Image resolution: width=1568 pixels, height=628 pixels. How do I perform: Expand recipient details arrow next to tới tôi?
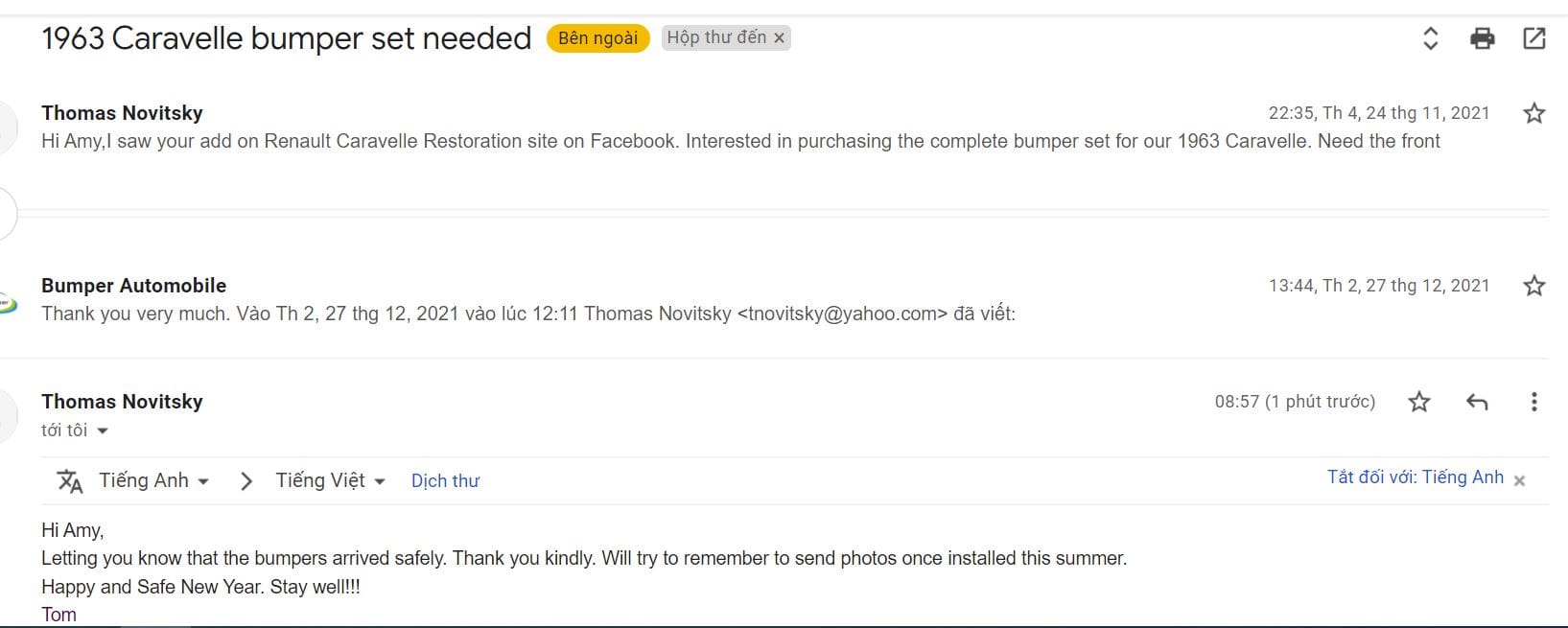pos(103,431)
